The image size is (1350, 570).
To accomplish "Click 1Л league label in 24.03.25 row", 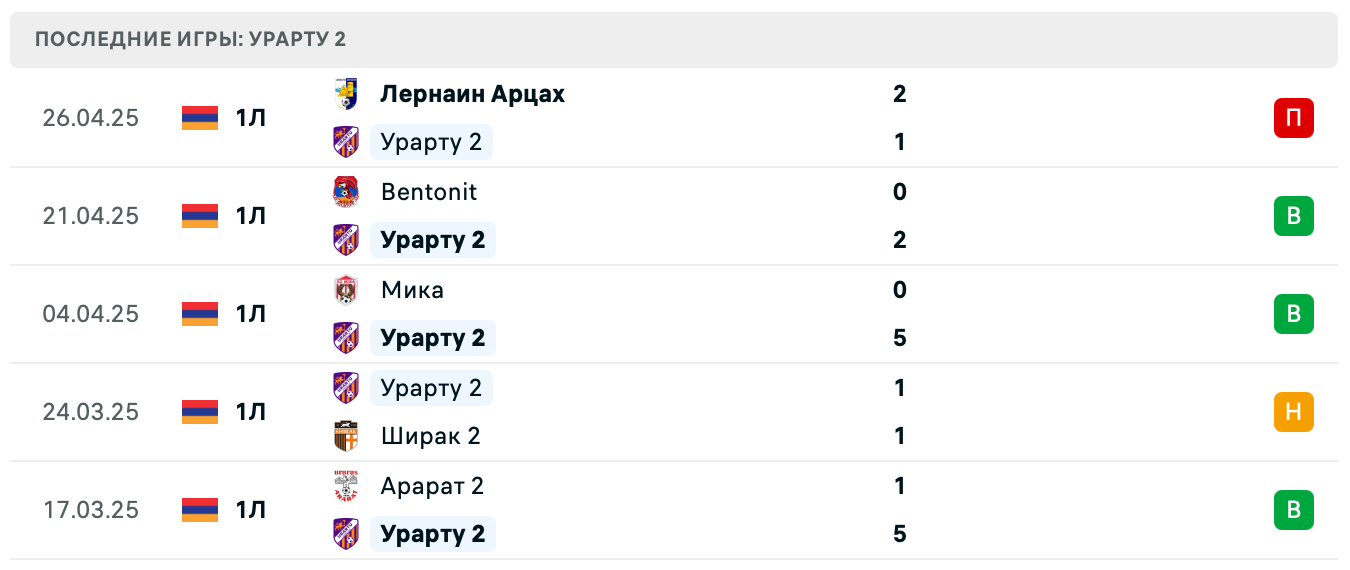I will pyautogui.click(x=251, y=412).
